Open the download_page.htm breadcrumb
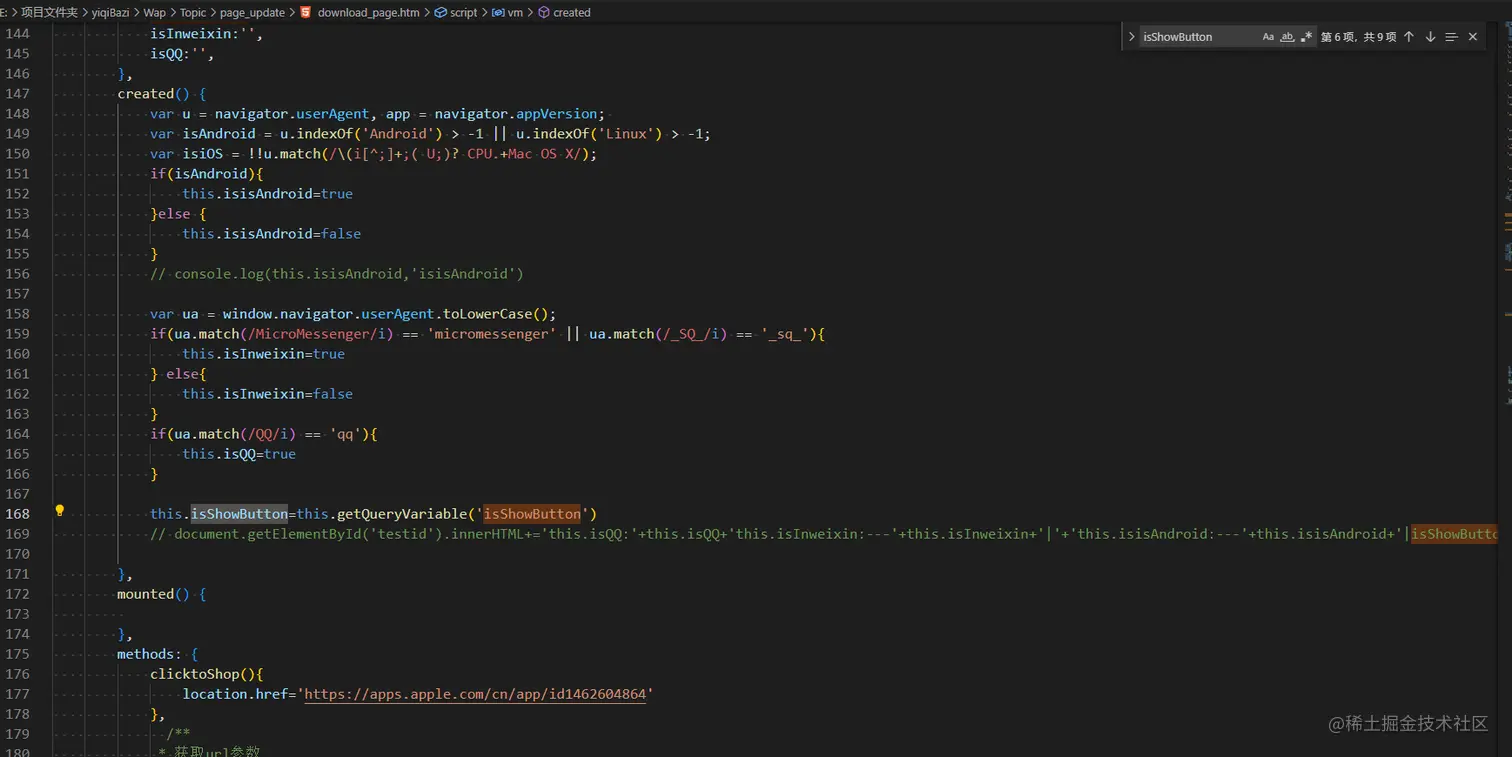1512x757 pixels. [368, 13]
